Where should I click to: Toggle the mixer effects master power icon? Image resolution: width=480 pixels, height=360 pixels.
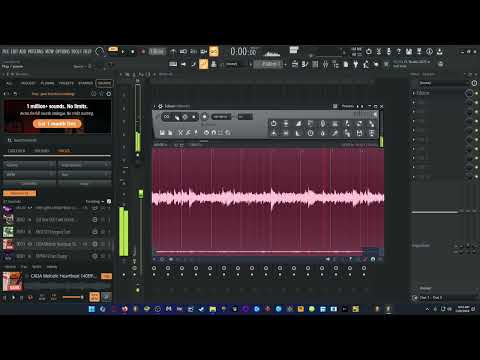pyautogui.click(x=474, y=83)
